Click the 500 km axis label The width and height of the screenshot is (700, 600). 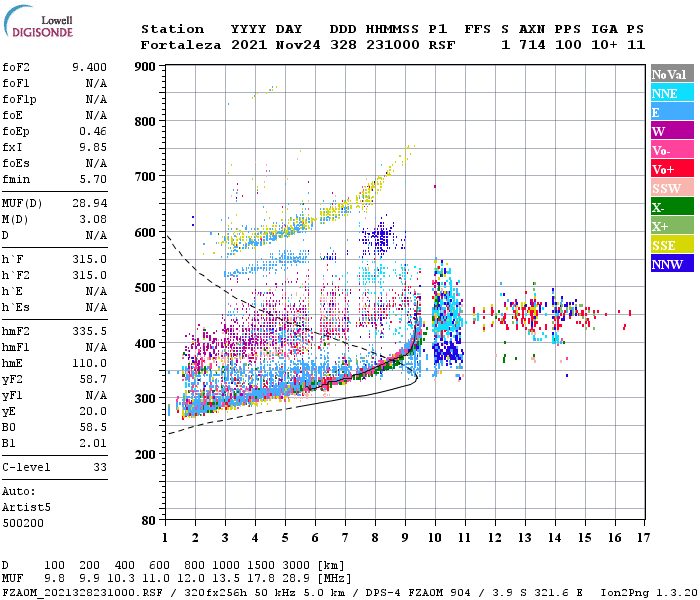click(145, 288)
